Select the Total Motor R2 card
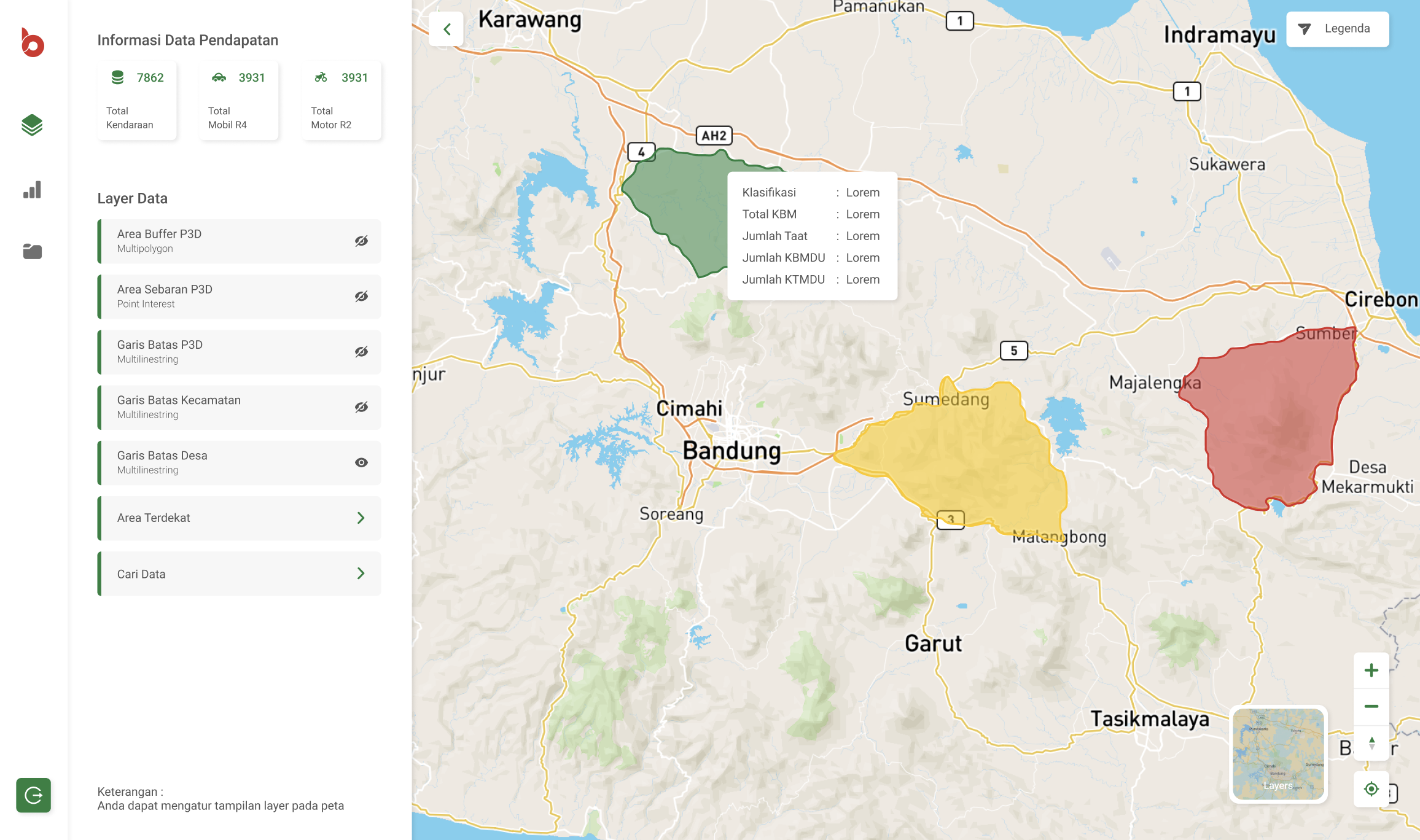This screenshot has width=1420, height=840. tap(341, 101)
